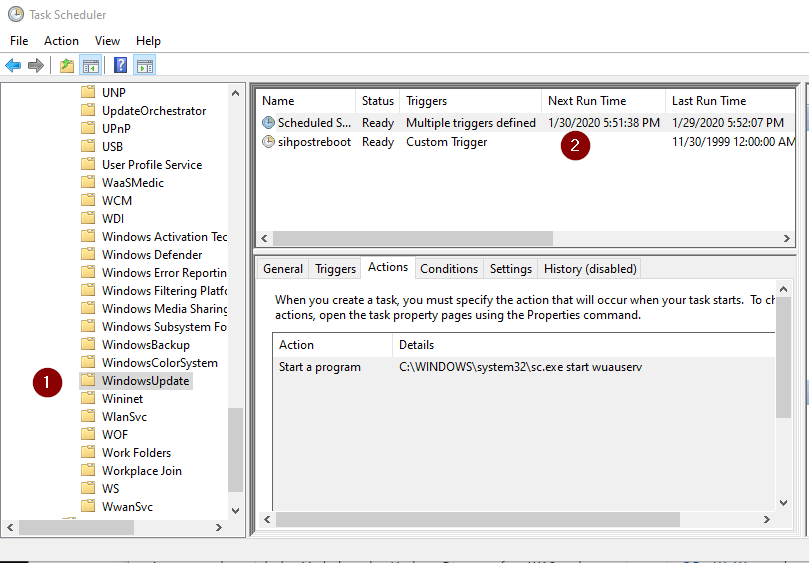This screenshot has height=563, width=809.
Task: Sort by the Last Run Time column
Action: coord(730,101)
